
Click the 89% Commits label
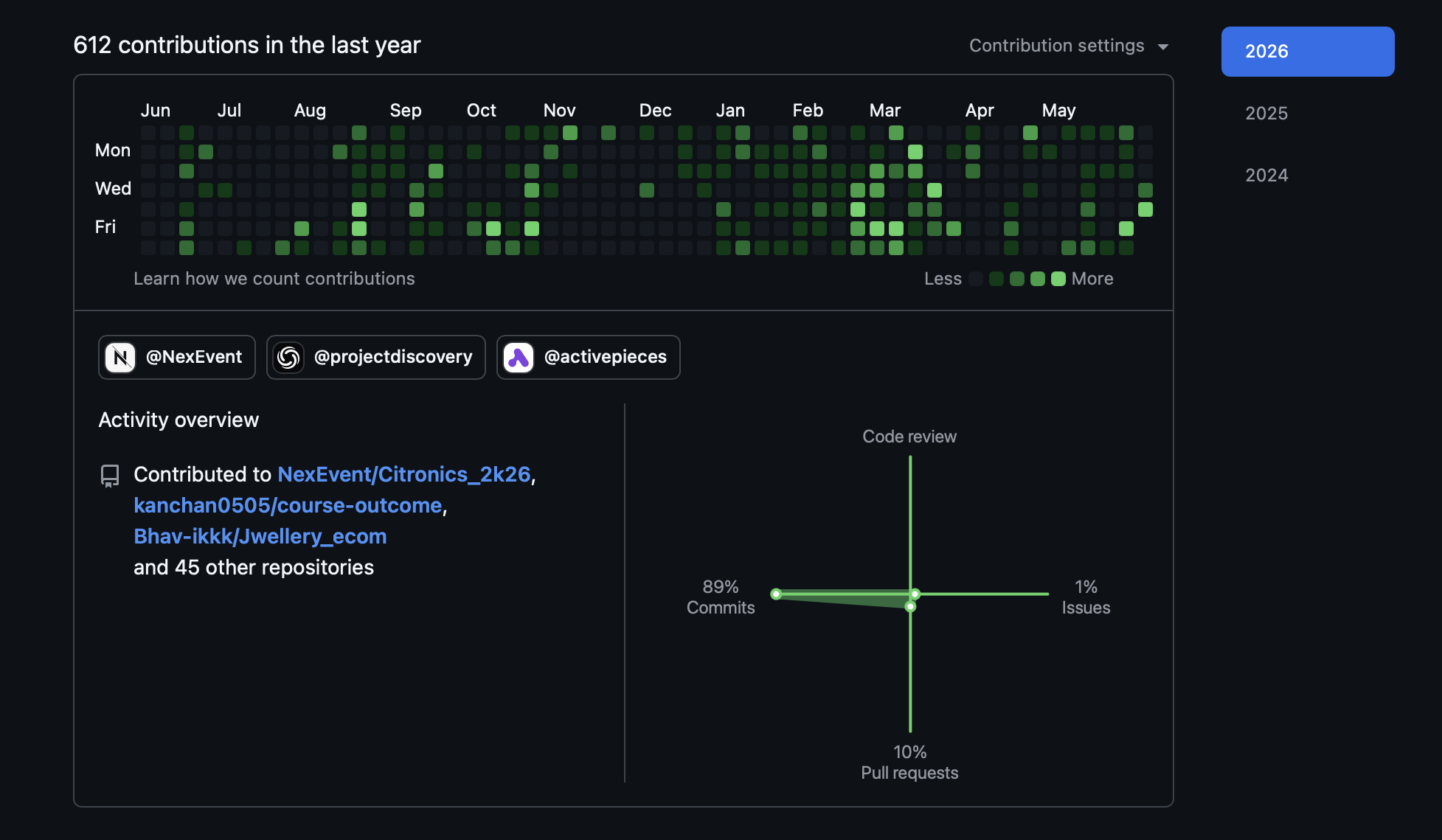click(721, 597)
